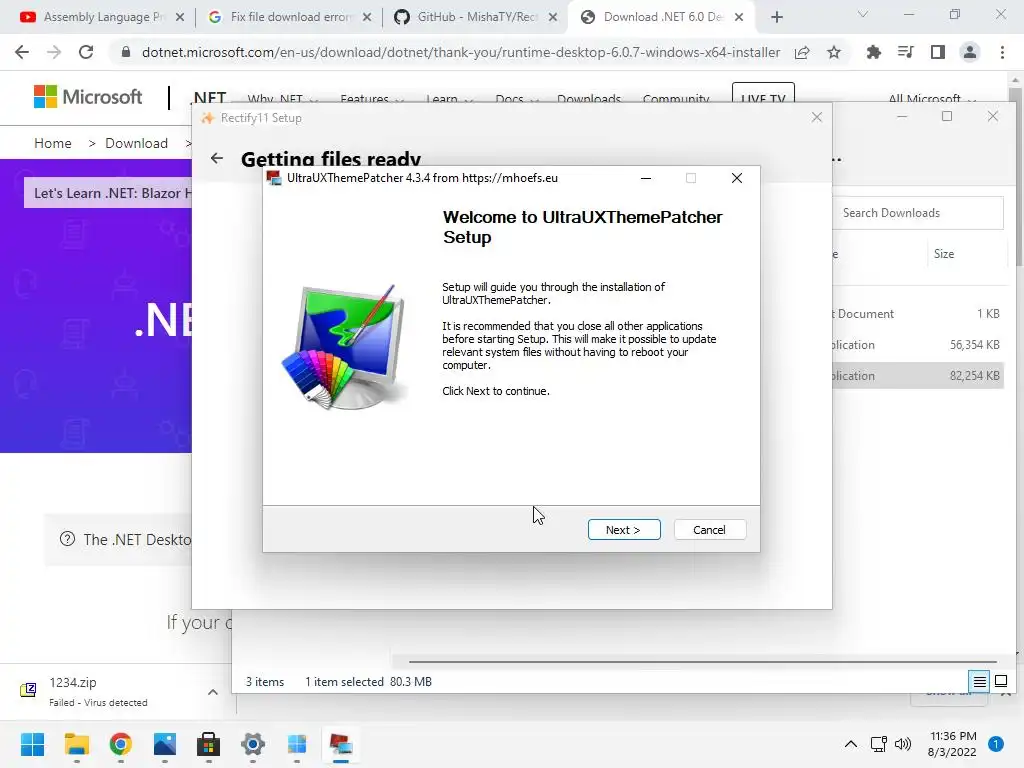Select the 56,354 KB application file row
This screenshot has height=768, width=1024.
tap(918, 345)
